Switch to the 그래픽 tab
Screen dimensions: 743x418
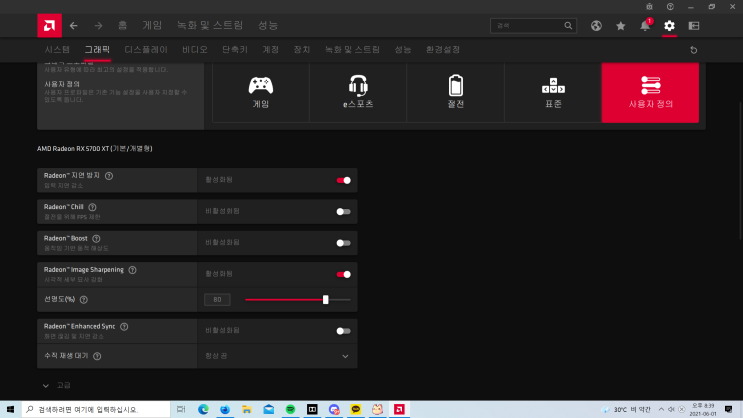click(x=97, y=49)
